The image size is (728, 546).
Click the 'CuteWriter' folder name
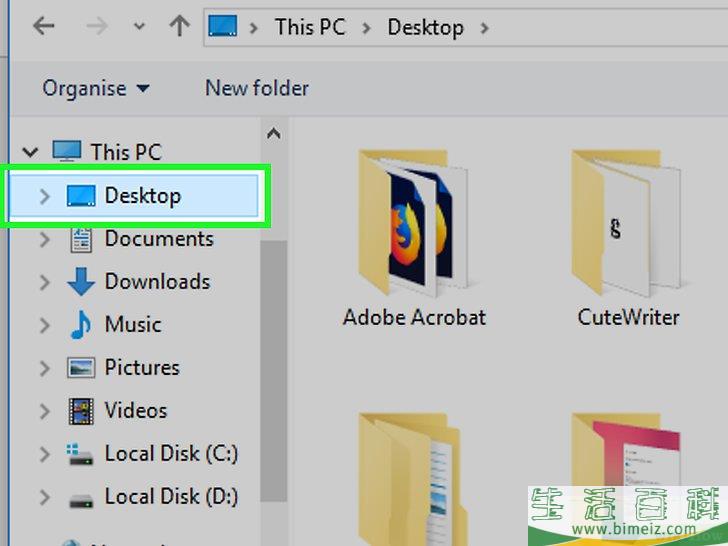click(628, 318)
